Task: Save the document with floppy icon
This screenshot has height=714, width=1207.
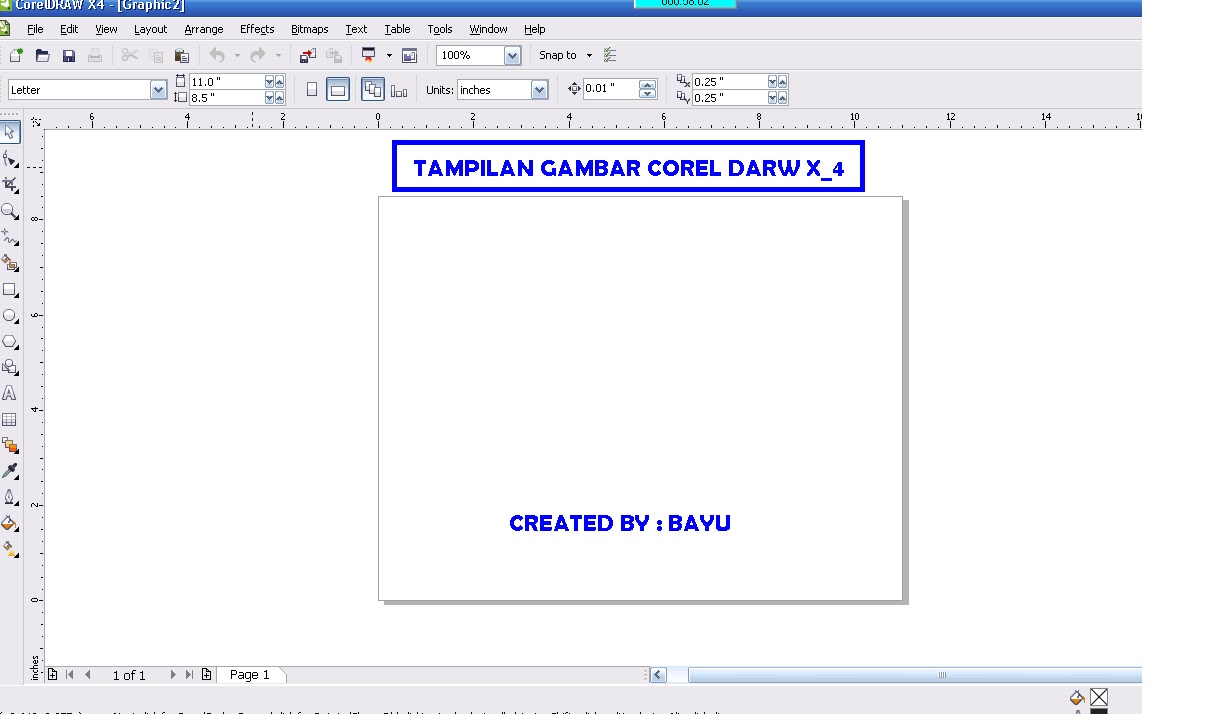Action: click(x=68, y=55)
